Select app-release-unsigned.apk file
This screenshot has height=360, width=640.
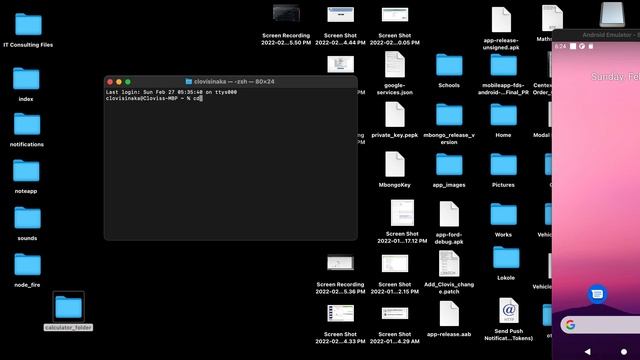[x=501, y=20]
